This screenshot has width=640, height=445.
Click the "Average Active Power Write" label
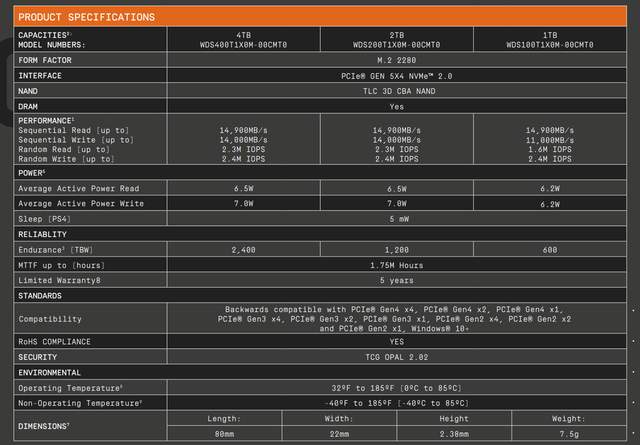point(81,204)
